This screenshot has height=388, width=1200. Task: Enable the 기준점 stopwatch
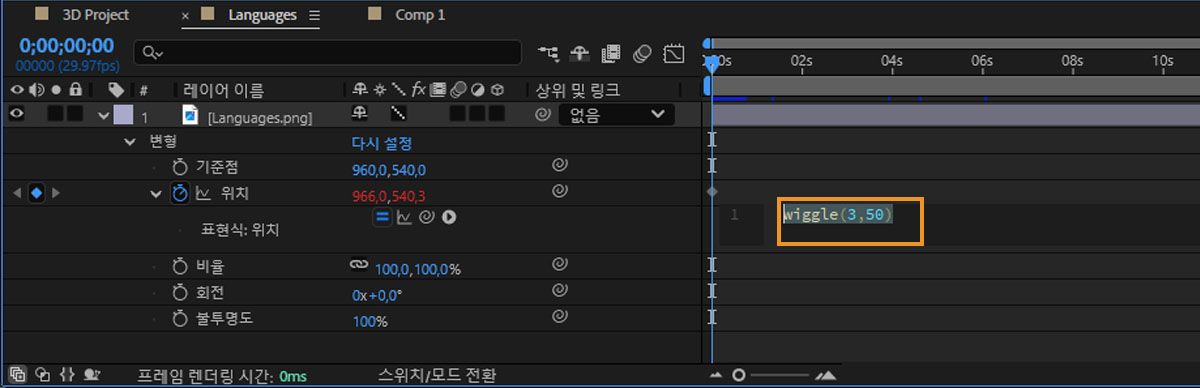(x=180, y=167)
